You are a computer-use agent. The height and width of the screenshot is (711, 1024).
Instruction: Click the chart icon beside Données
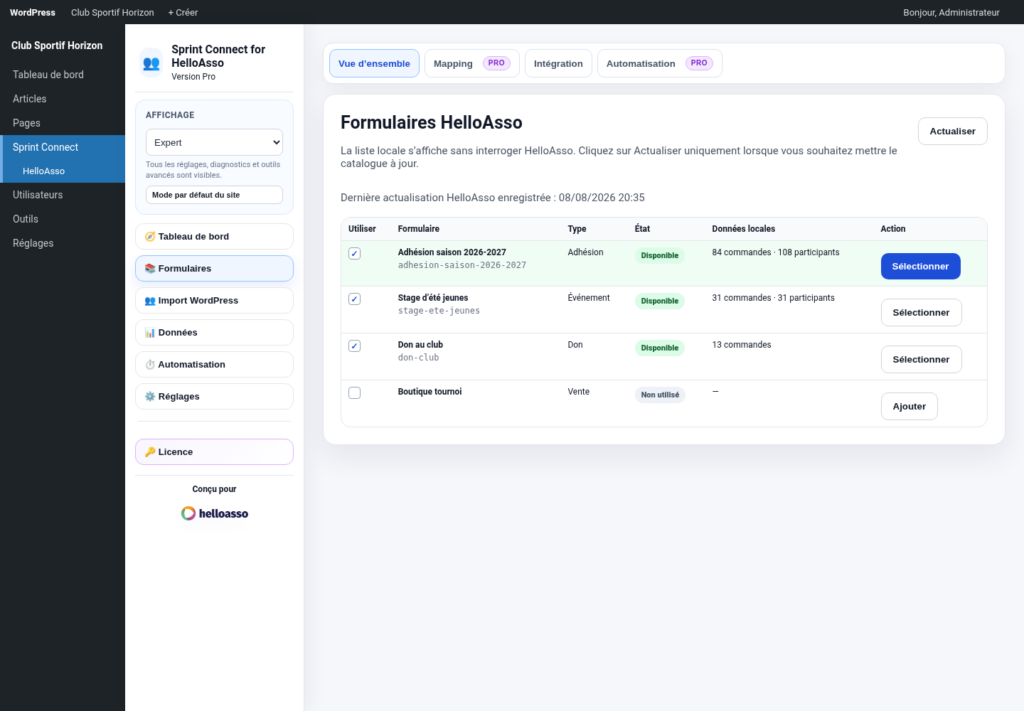pyautogui.click(x=150, y=332)
